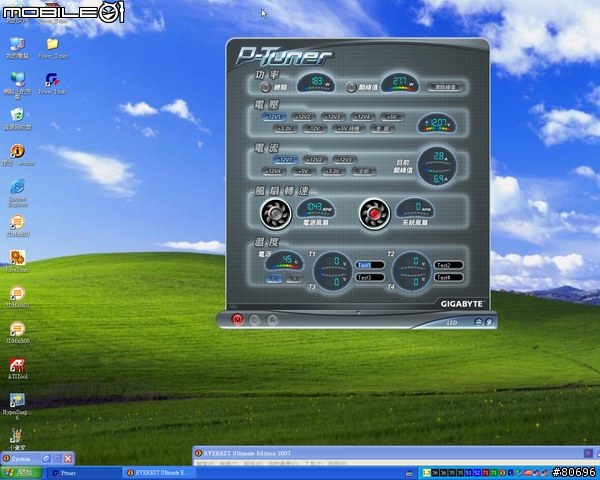Click the Test4 sensor name field

[448, 277]
